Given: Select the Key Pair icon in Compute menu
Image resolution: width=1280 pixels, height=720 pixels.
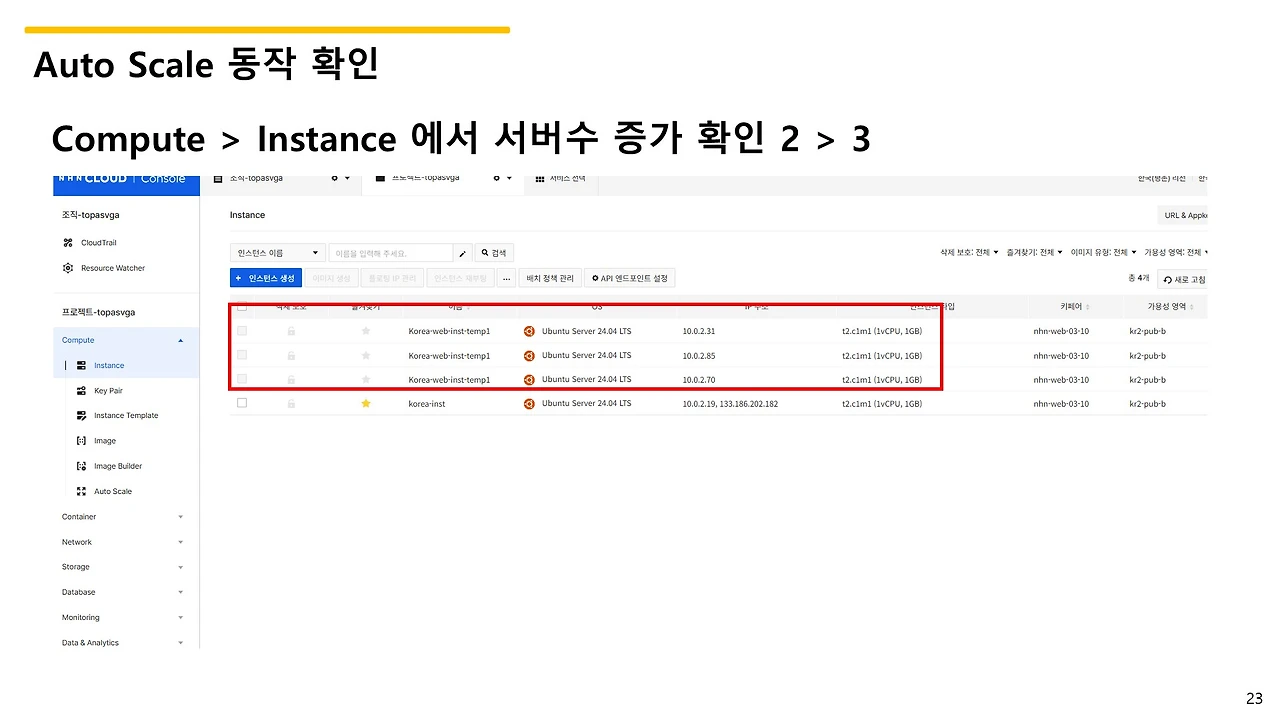Looking at the screenshot, I should click(x=82, y=390).
